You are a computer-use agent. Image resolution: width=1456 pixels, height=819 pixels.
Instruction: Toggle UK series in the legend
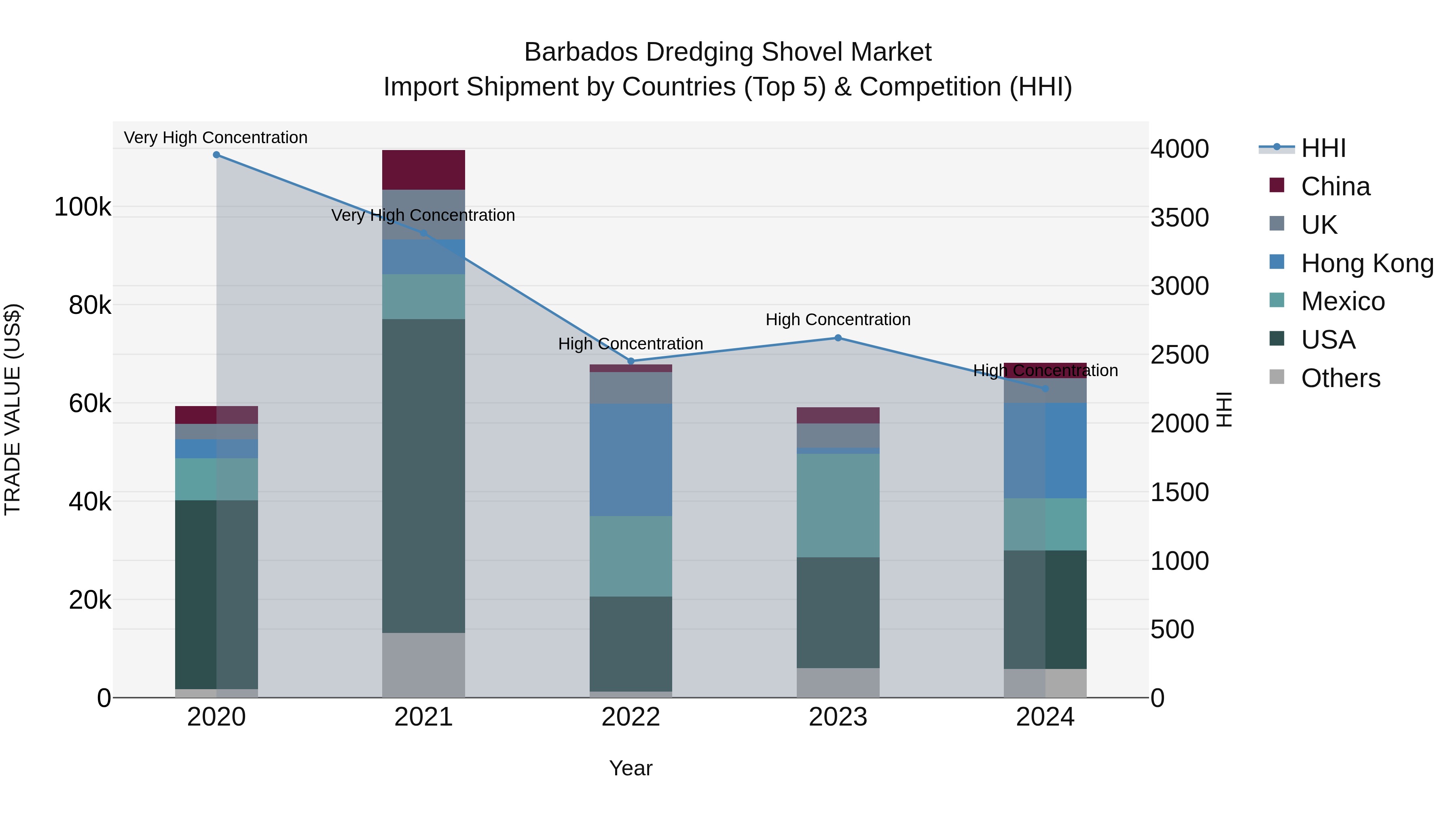(1304, 224)
